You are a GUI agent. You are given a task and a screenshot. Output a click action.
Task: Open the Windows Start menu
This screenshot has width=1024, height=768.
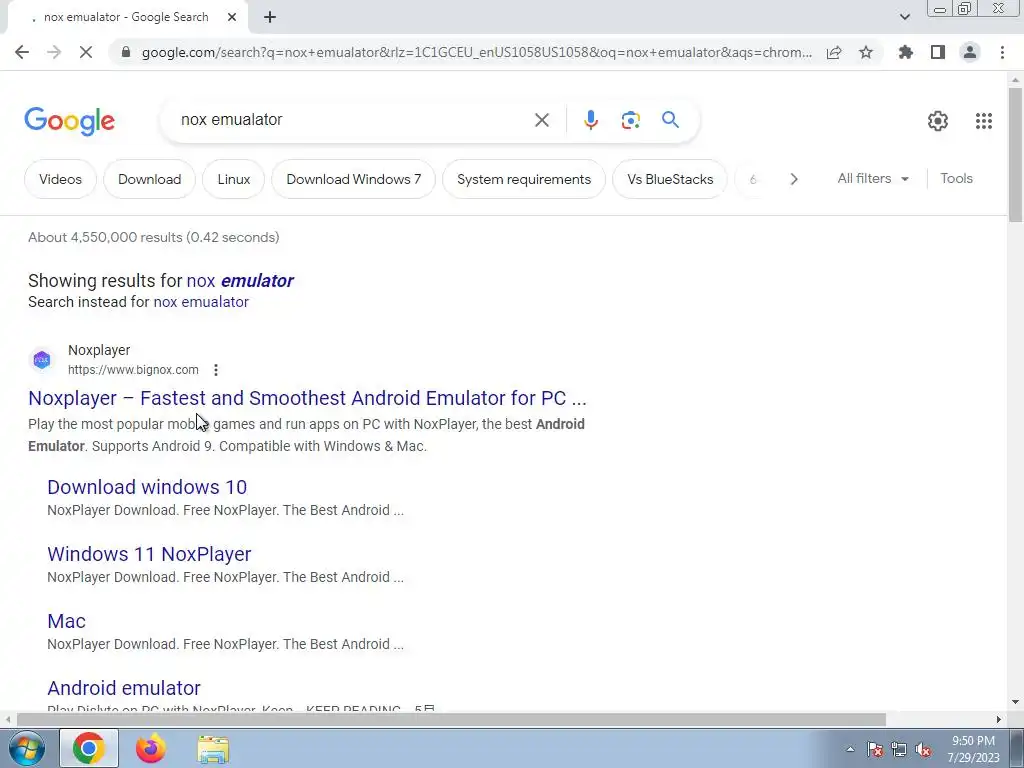(x=27, y=748)
